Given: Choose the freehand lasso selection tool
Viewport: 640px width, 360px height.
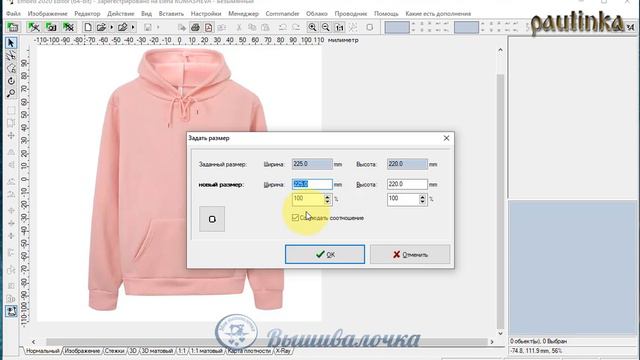Looking at the screenshot, I should tap(11, 68).
